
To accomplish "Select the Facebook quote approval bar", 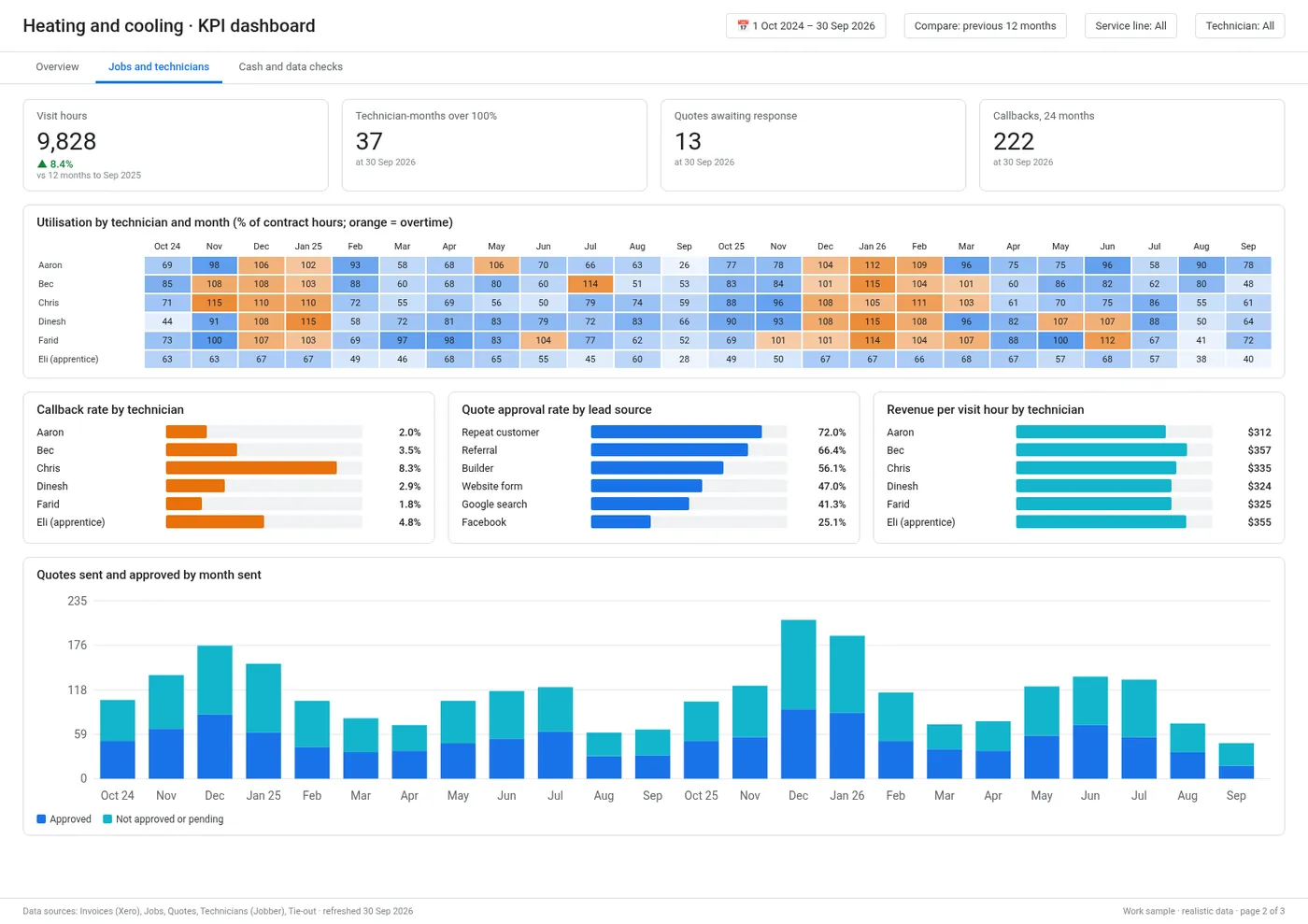I will coord(620,522).
